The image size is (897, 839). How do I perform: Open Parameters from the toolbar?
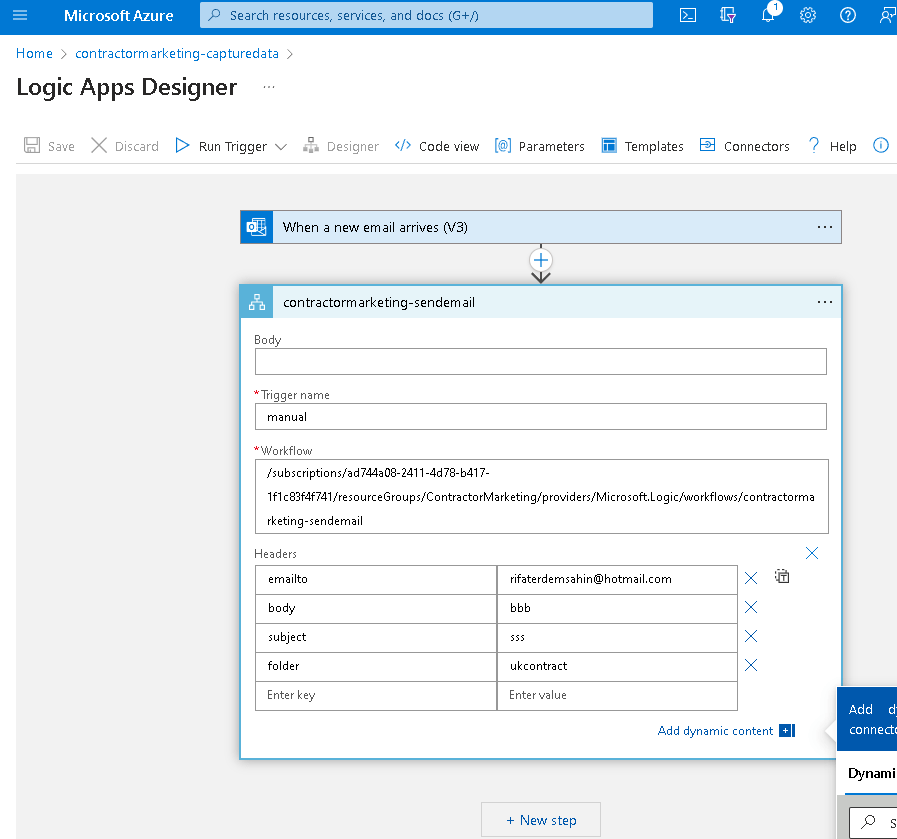(539, 146)
